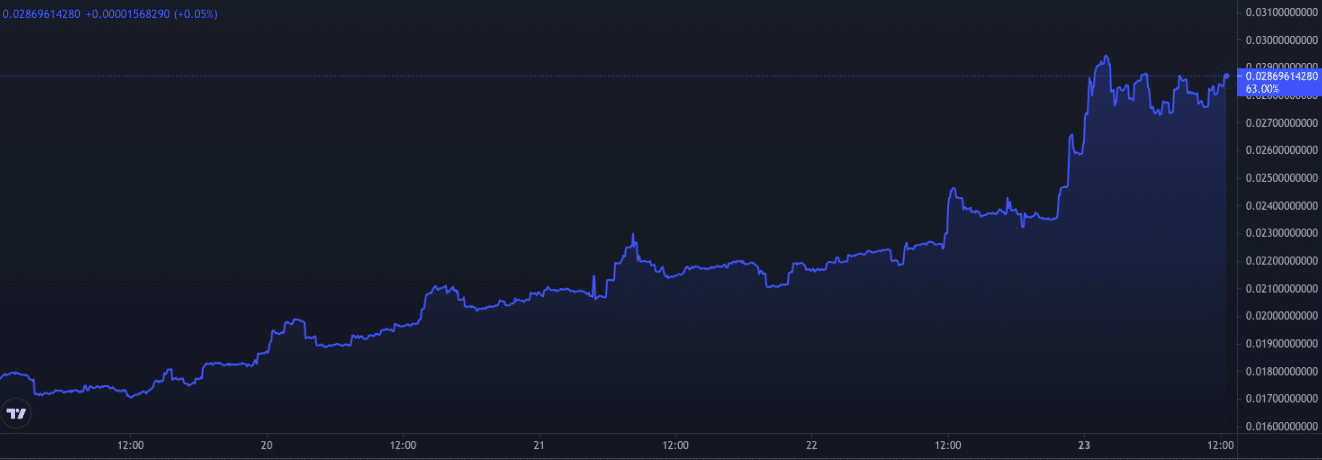Click date 20 on the time axis

pyautogui.click(x=267, y=445)
